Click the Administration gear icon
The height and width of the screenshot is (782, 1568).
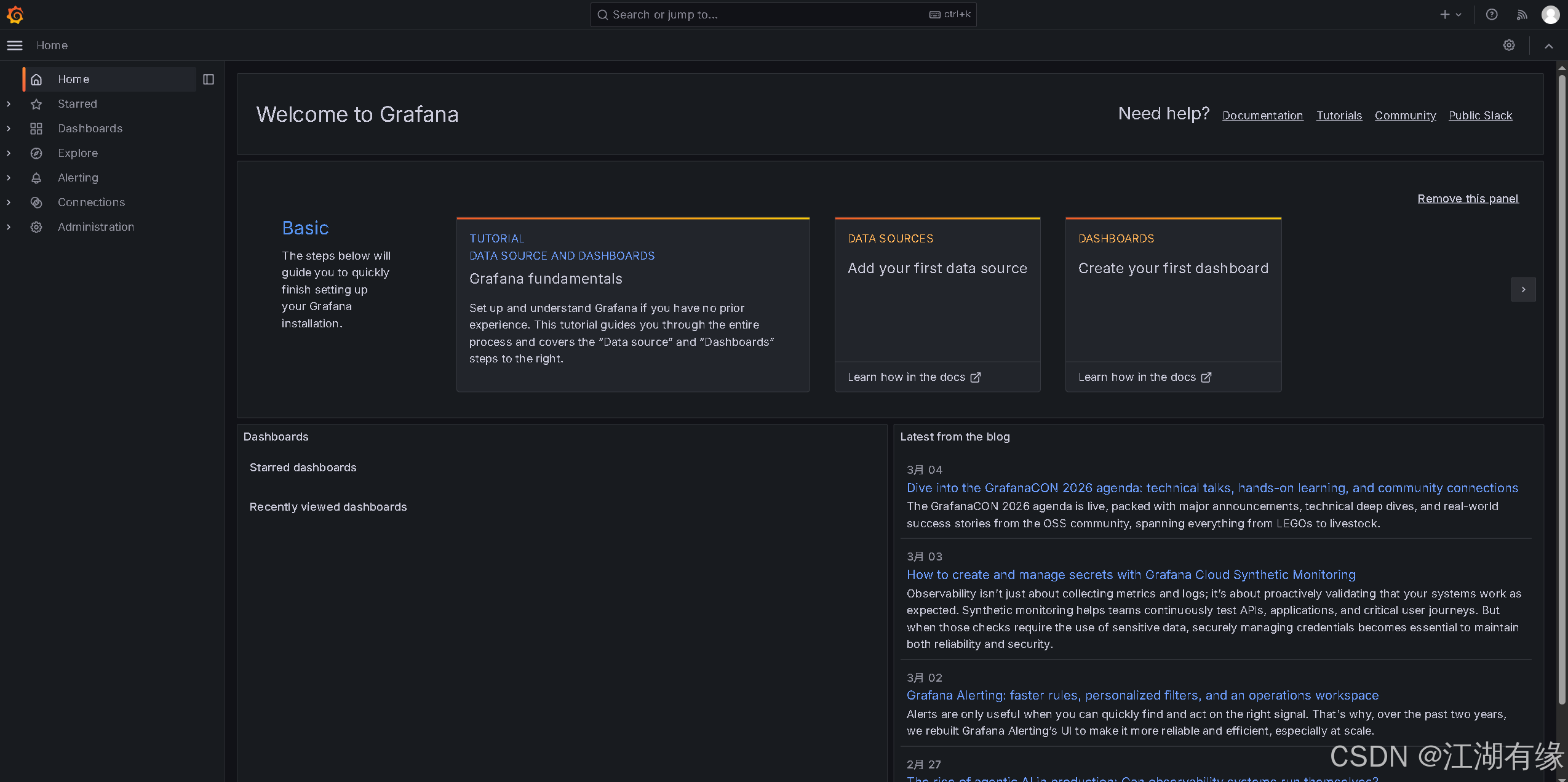[x=36, y=227]
